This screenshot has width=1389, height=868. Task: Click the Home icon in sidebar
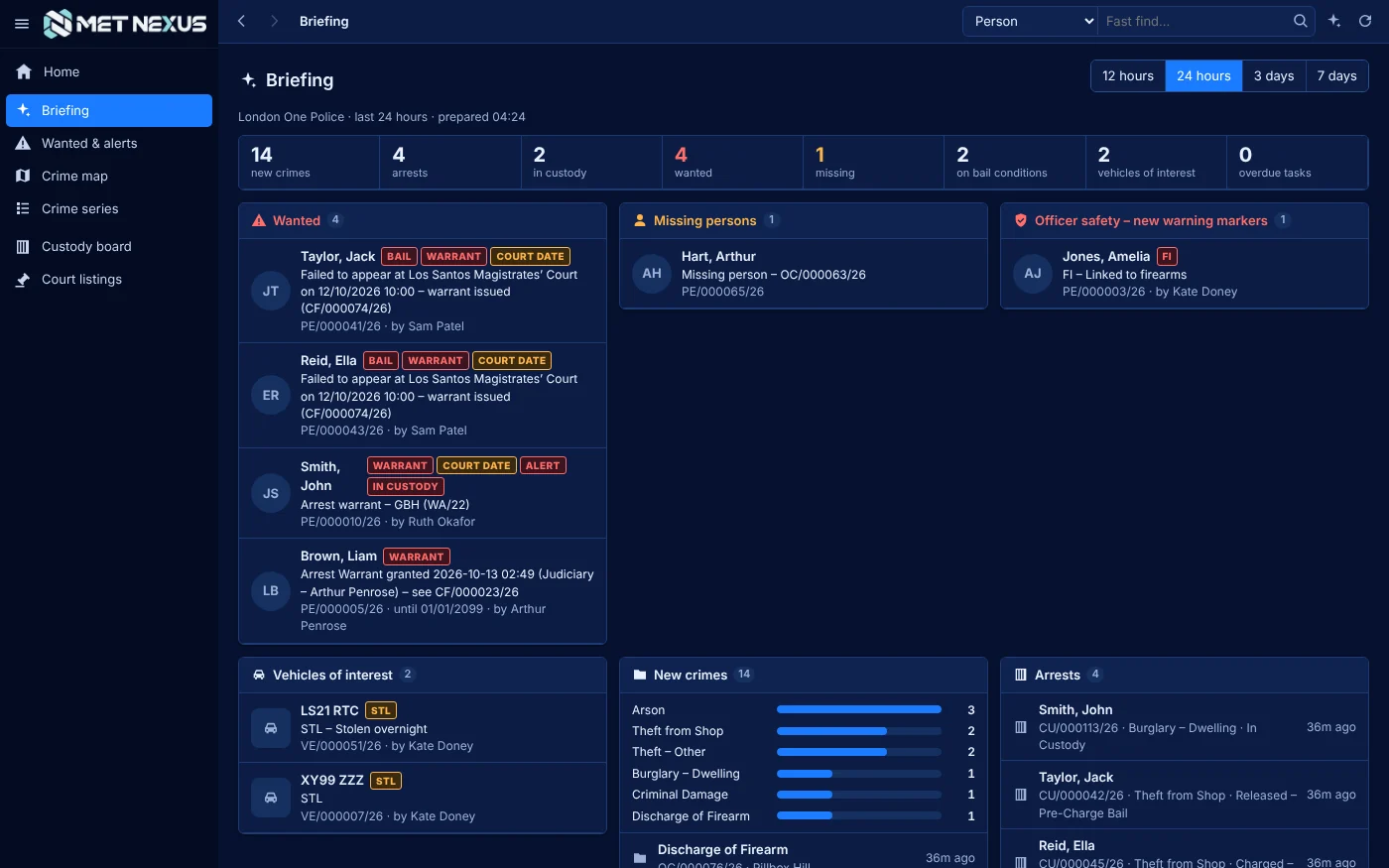pos(24,71)
